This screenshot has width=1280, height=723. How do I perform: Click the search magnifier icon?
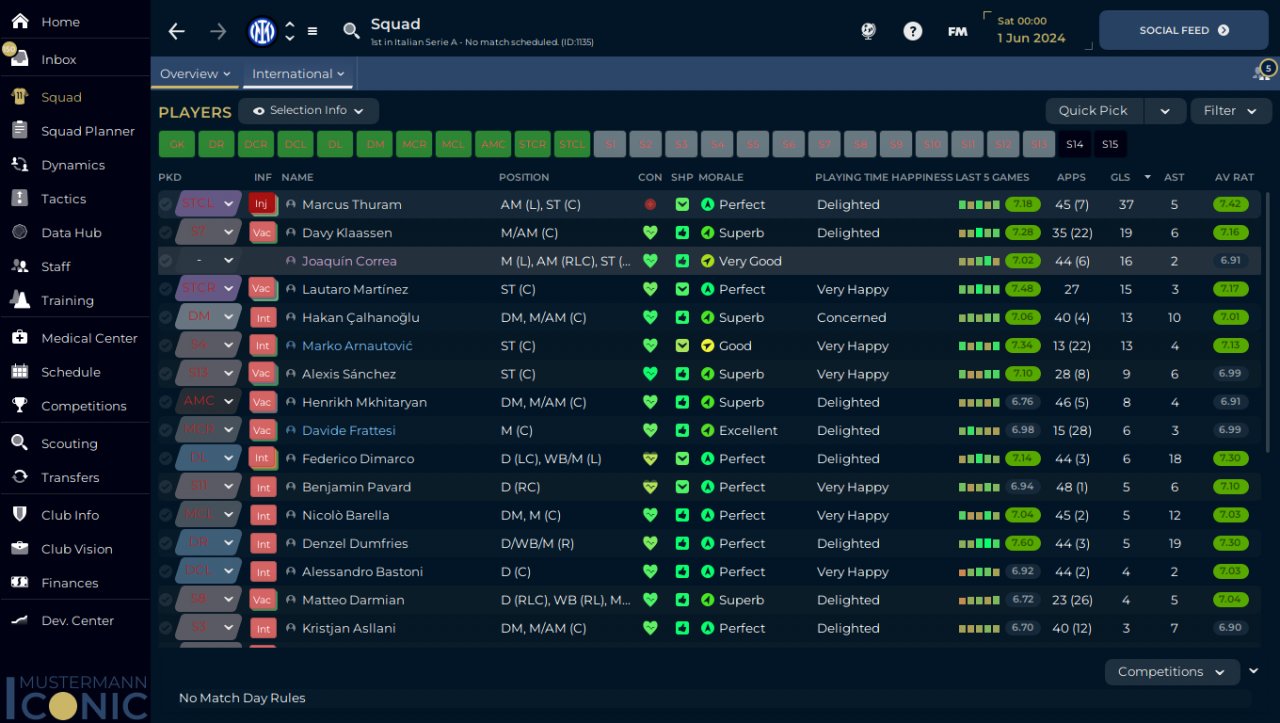pyautogui.click(x=351, y=31)
